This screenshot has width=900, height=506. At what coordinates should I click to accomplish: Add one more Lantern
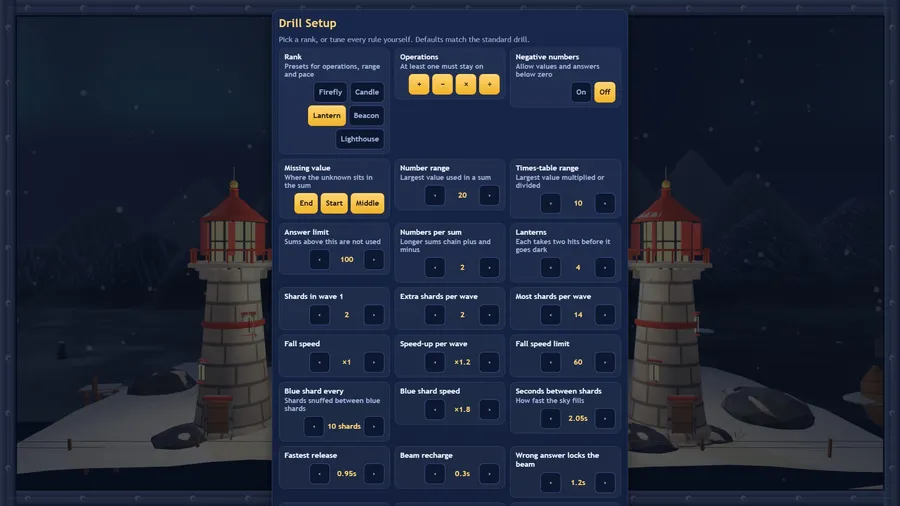point(605,267)
